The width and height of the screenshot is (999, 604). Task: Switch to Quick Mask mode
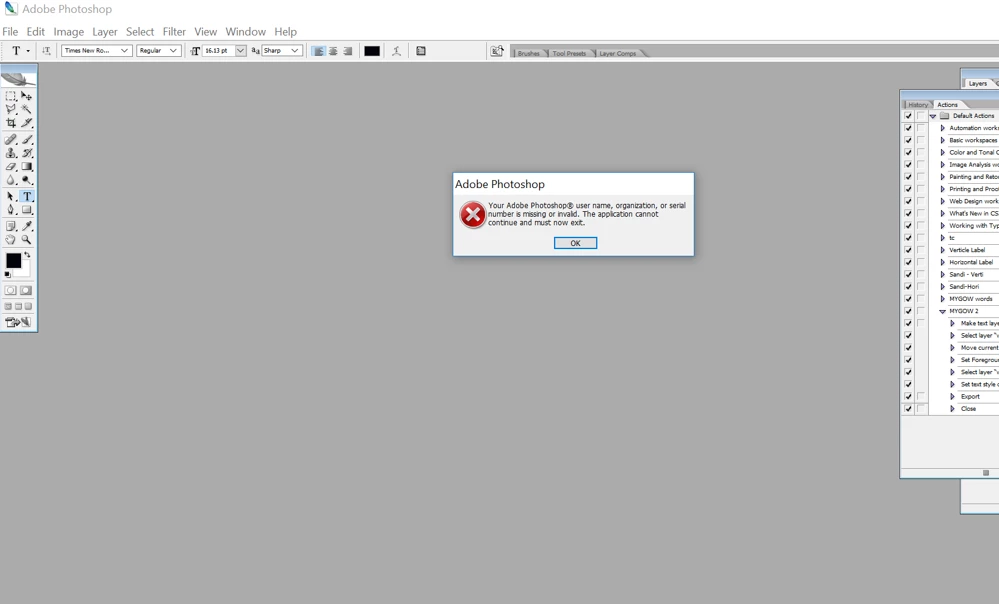(26, 291)
